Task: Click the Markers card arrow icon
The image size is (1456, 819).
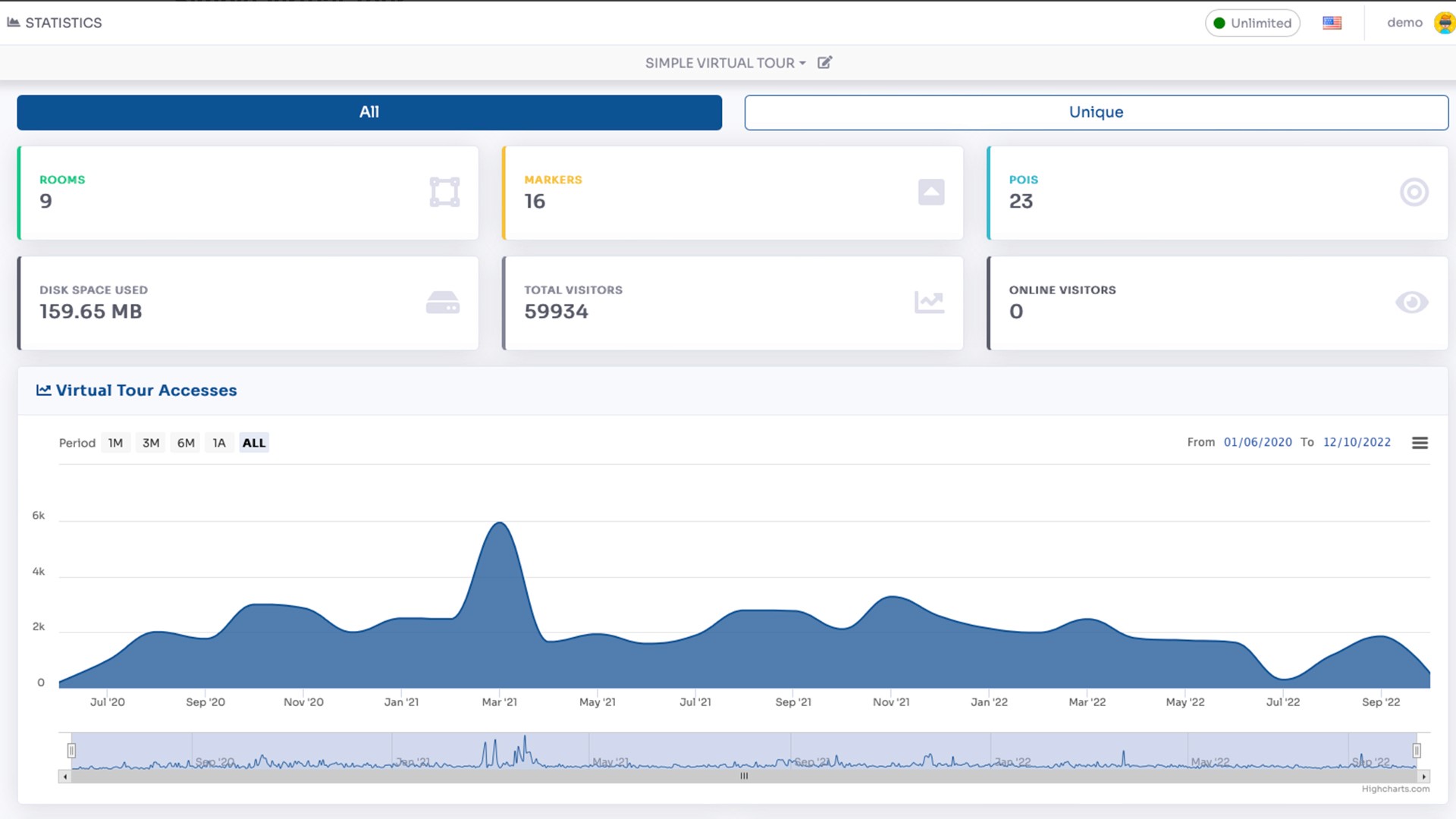Action: click(931, 192)
